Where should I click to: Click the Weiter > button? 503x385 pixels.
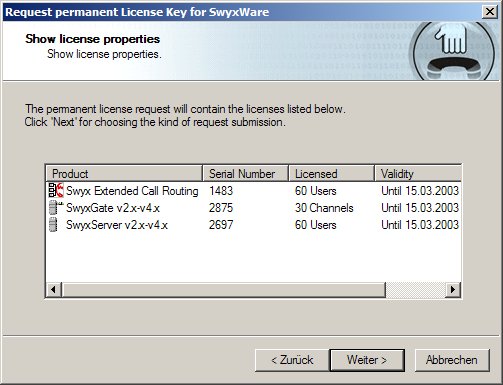[367, 360]
